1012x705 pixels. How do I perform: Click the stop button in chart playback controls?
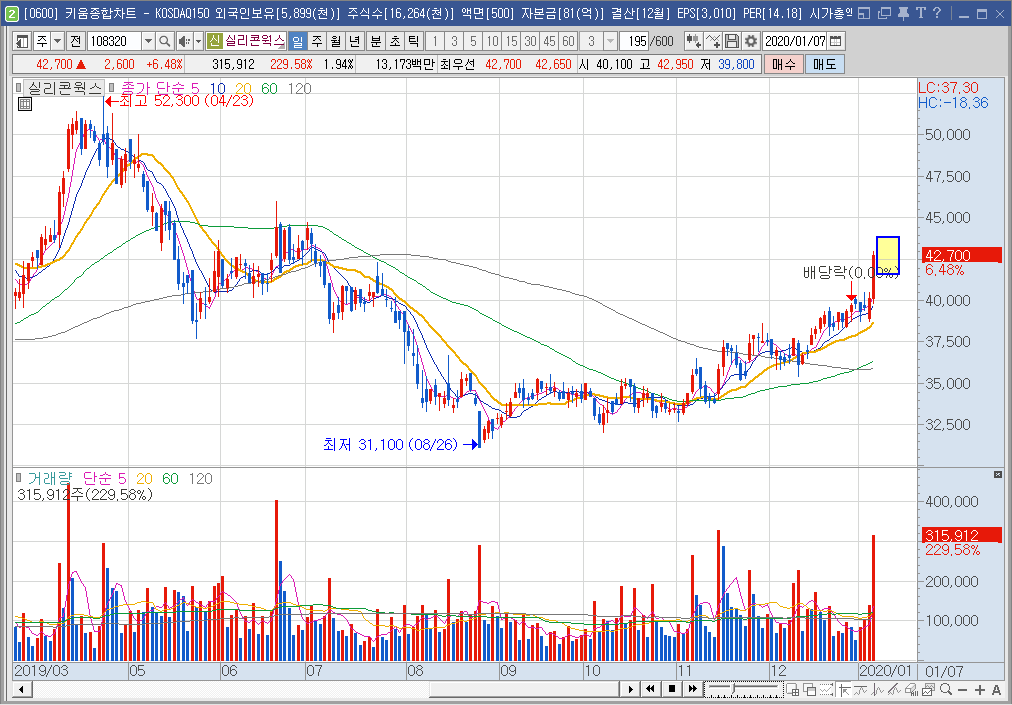pos(672,689)
